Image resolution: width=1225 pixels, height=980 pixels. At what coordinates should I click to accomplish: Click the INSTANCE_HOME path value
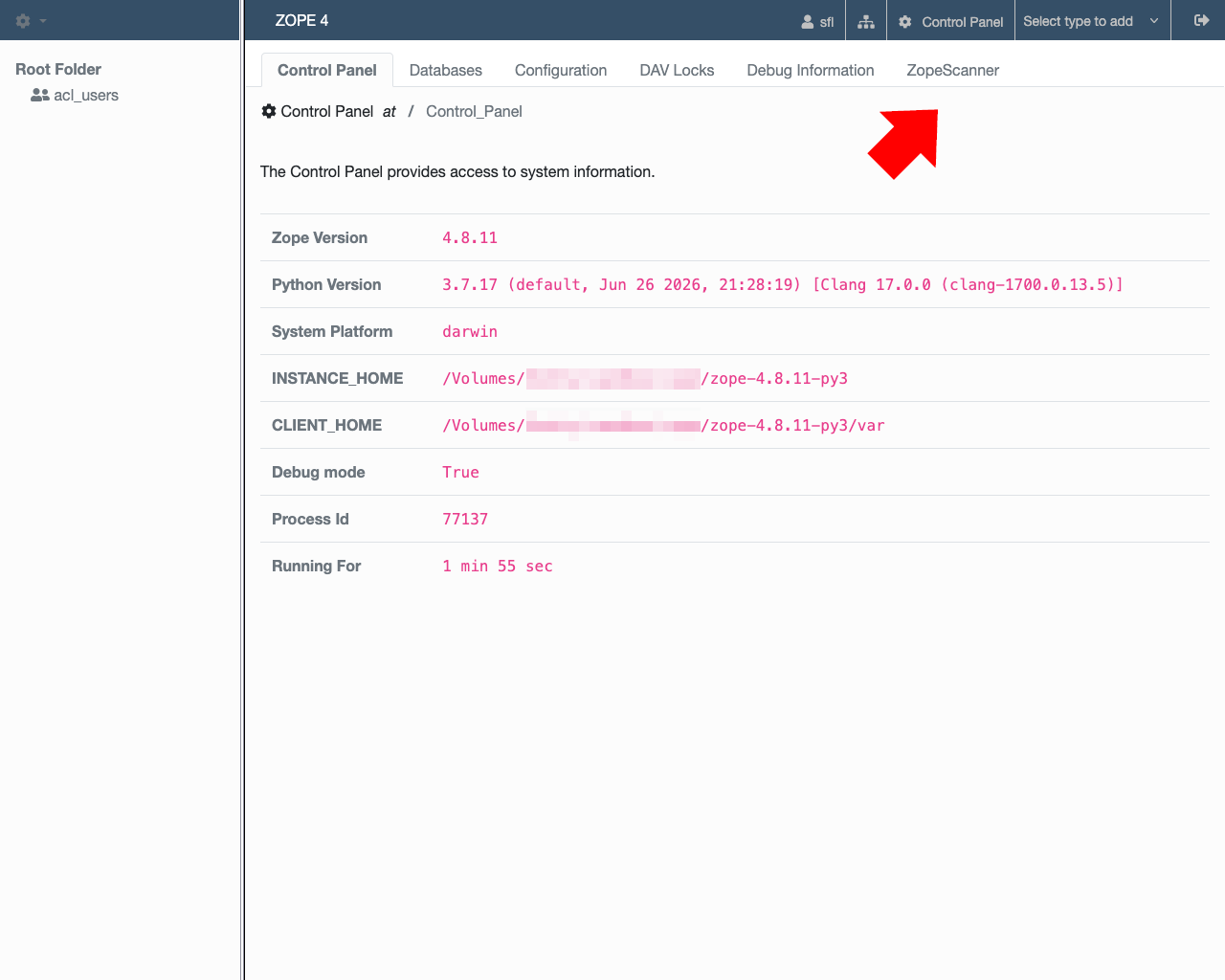(645, 378)
